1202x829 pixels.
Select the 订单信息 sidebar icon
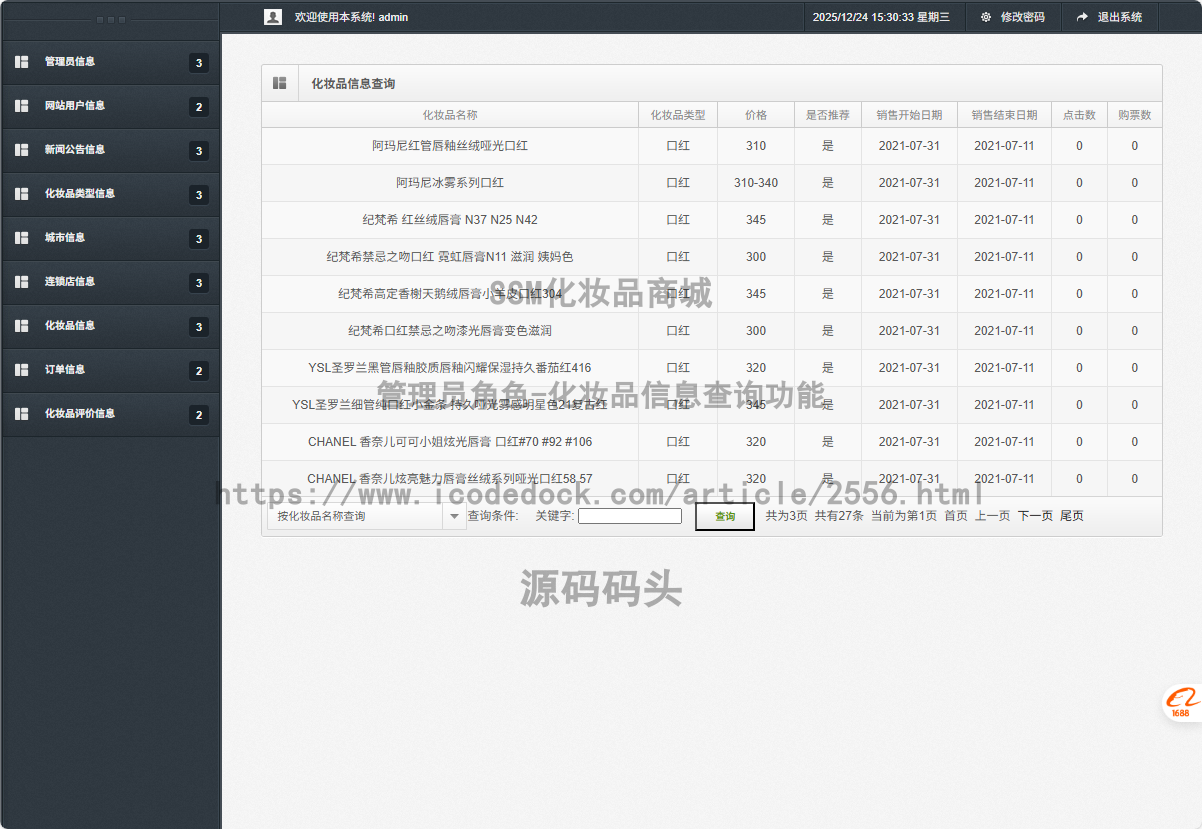pyautogui.click(x=21, y=370)
